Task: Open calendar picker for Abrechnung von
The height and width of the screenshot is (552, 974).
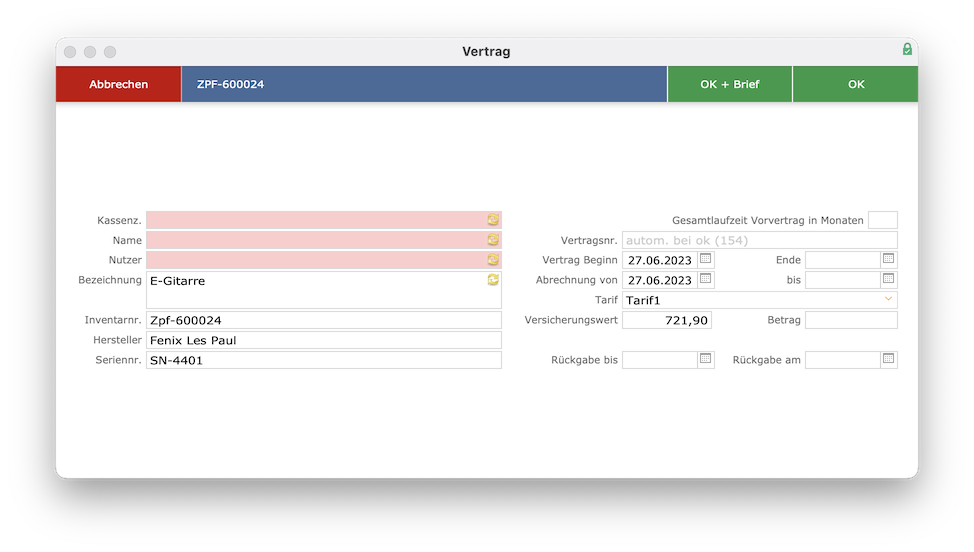Action: [x=705, y=279]
